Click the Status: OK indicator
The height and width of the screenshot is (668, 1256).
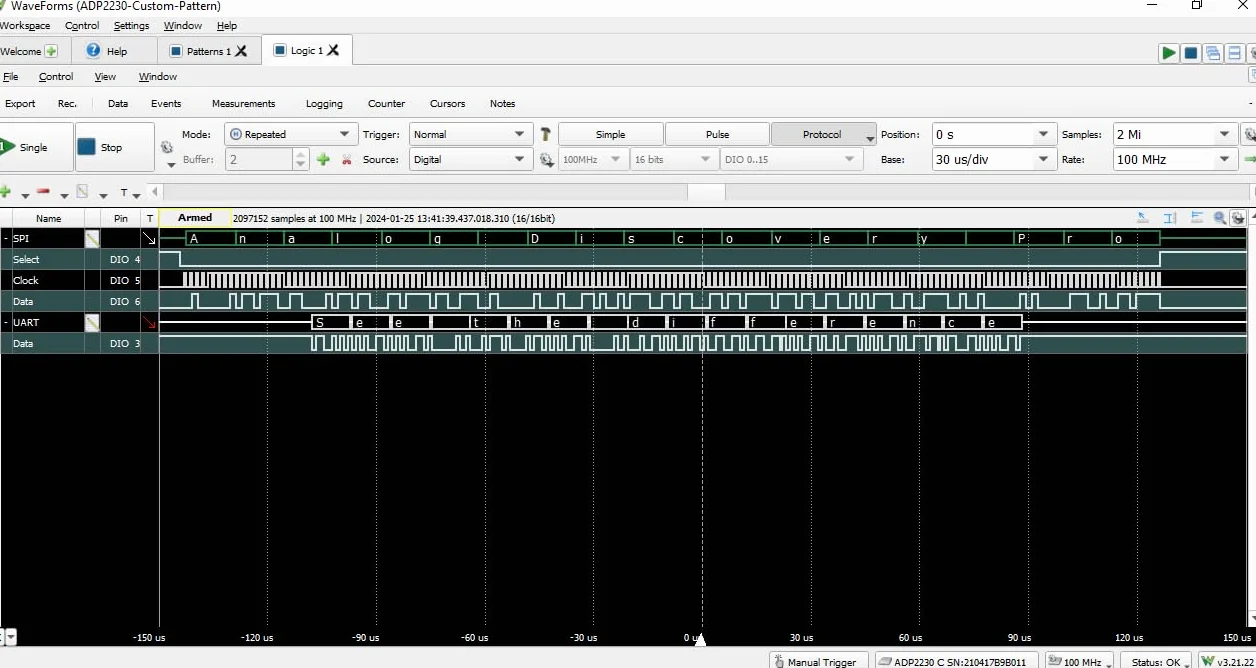coord(1156,661)
